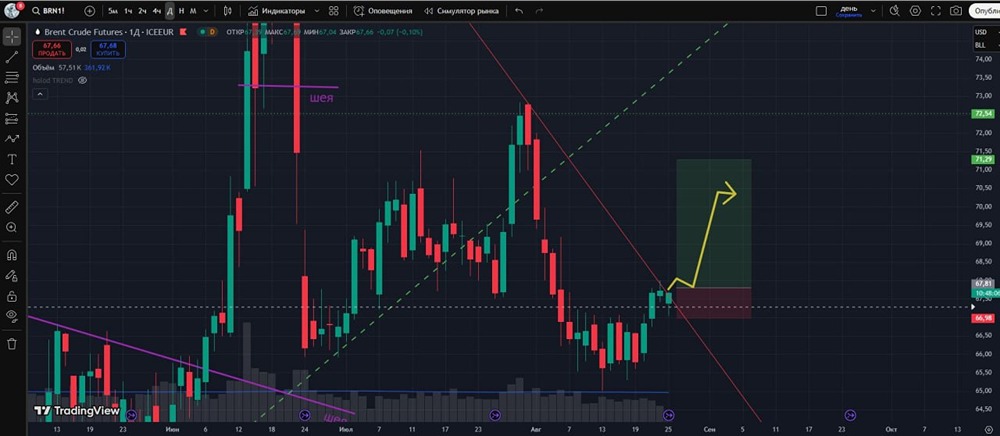Screen dimensions: 1000x436
Task: Click the Brent Crude Futures symbol title
Action: (108, 31)
